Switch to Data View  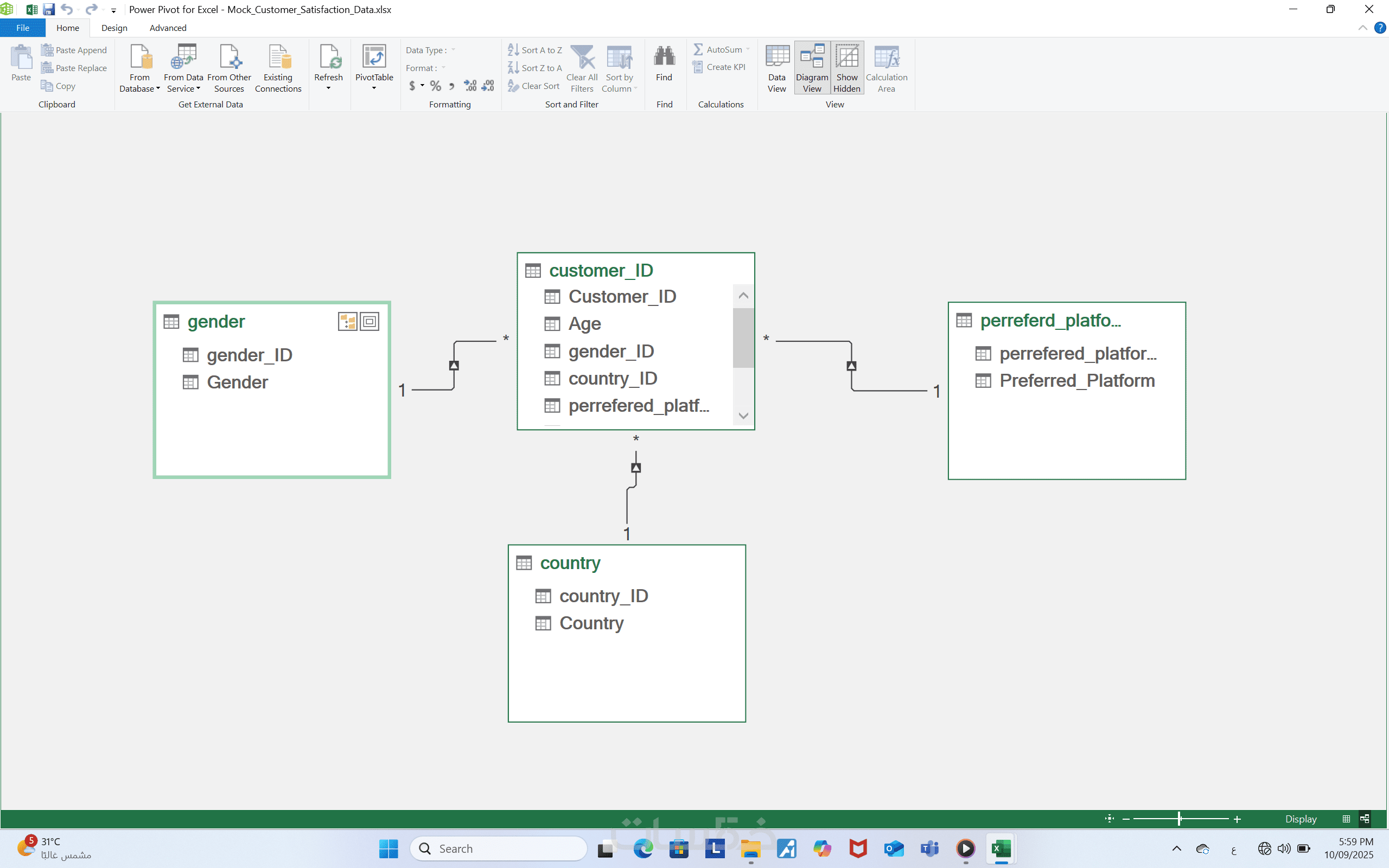click(x=776, y=68)
